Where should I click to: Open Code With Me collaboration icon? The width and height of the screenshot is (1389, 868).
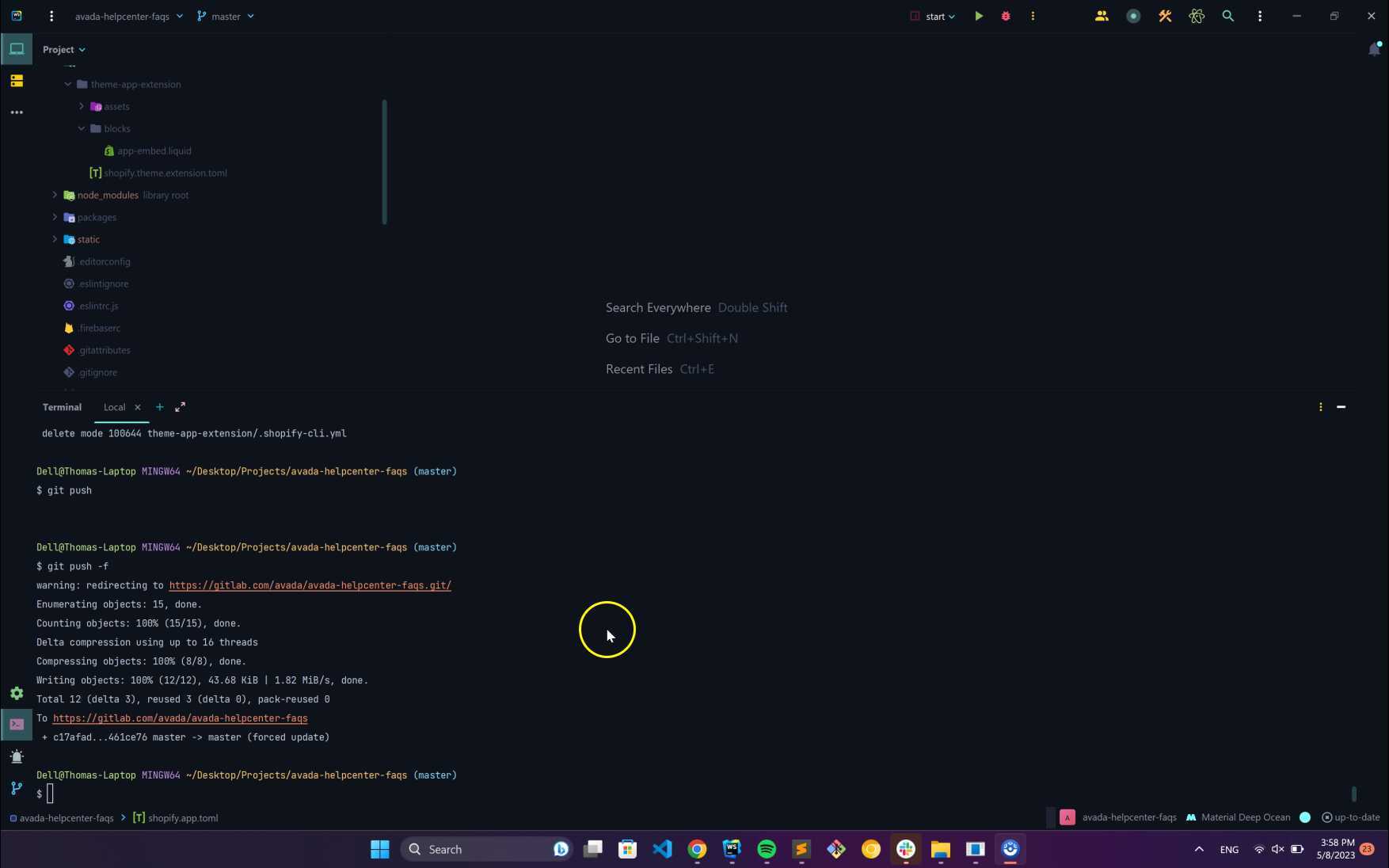point(1101,16)
